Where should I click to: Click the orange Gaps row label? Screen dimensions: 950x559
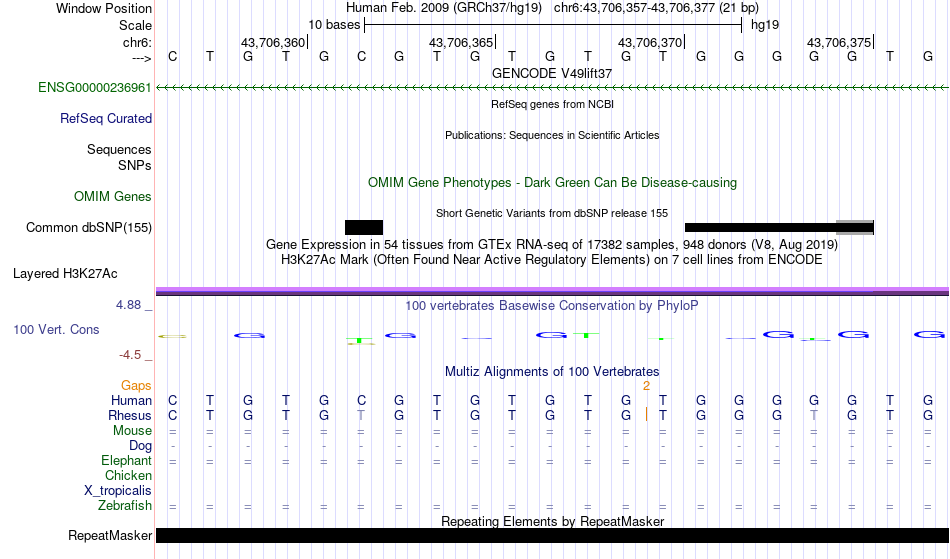[x=136, y=385]
